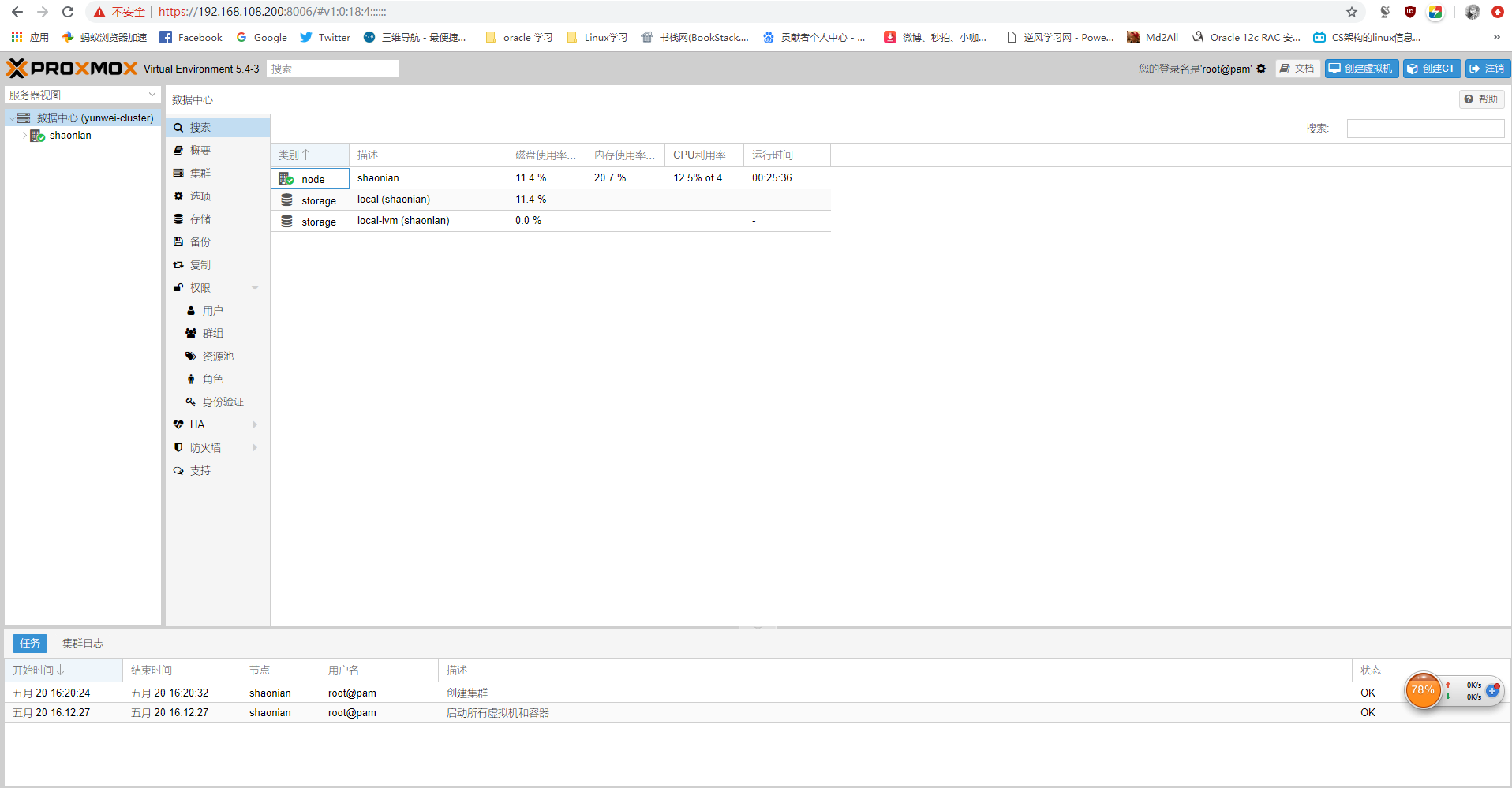Open the Users permission entry
This screenshot has width=1512, height=788.
pos(212,311)
